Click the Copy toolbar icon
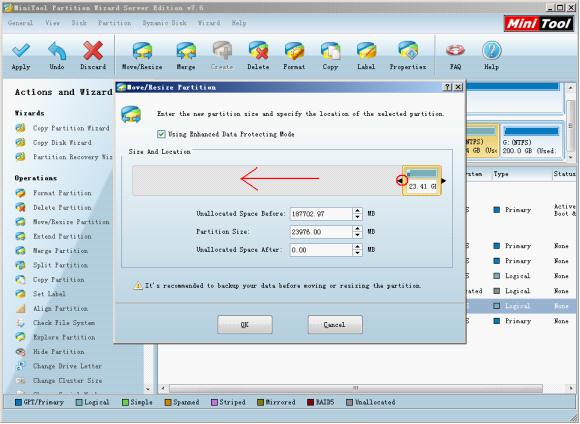The image size is (580, 424). (x=330, y=51)
